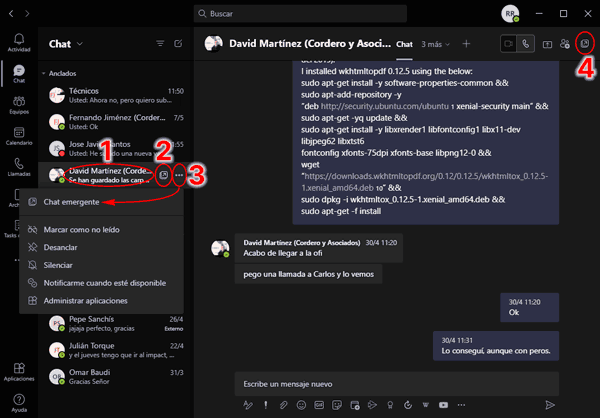The image size is (600, 418).
Task: Select 'pego una llamada a Carlos' message
Action: click(x=308, y=274)
